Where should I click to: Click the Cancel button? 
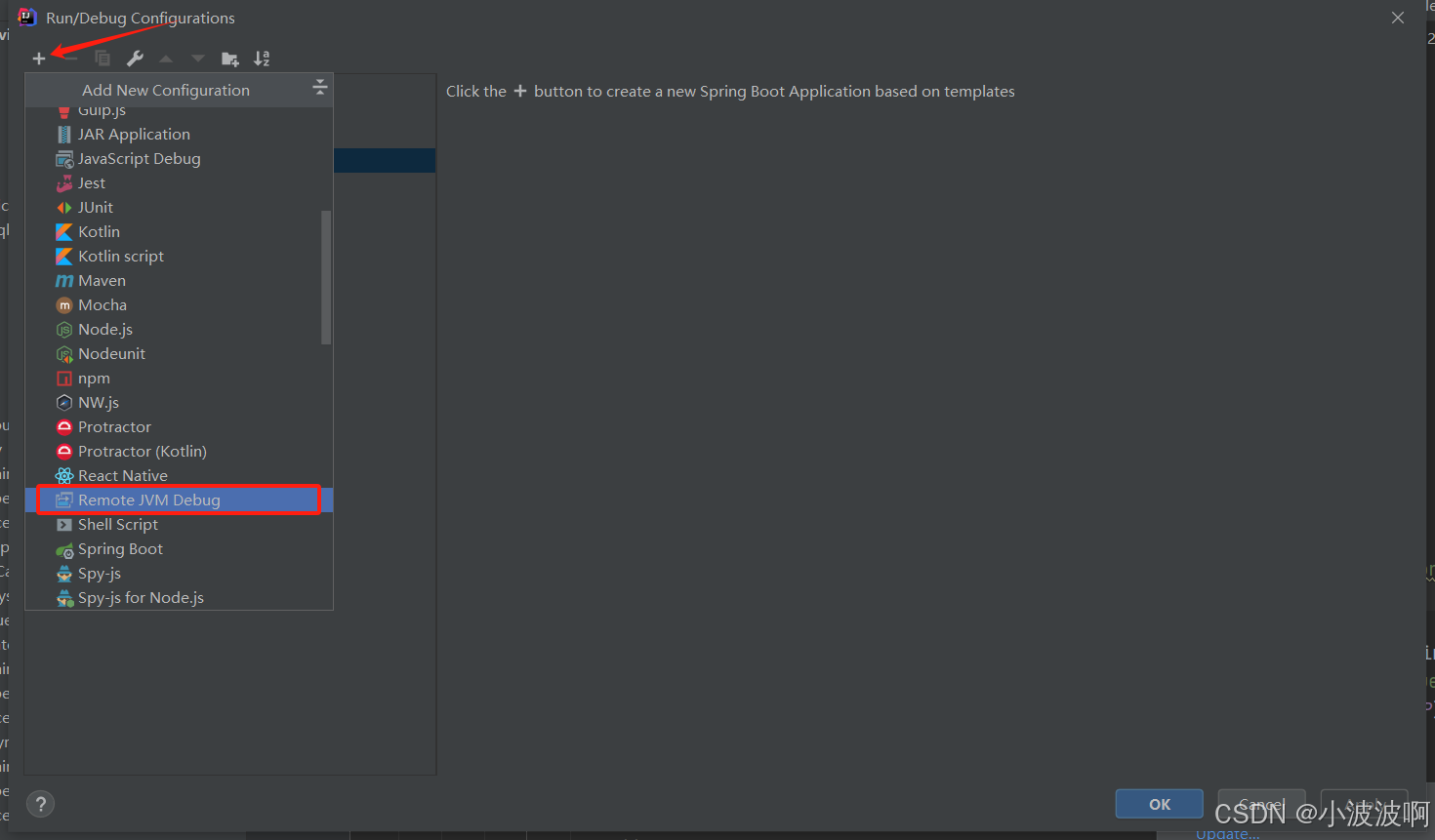[1261, 804]
